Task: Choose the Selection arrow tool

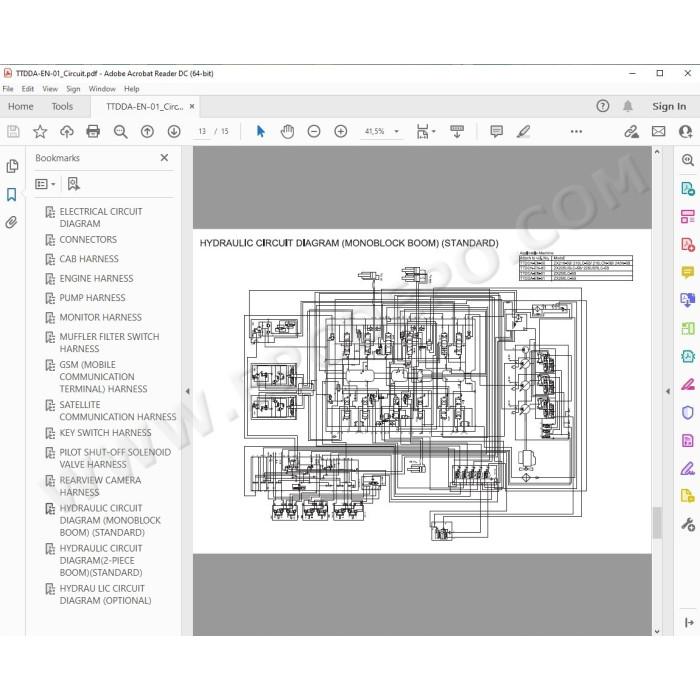Action: [261, 131]
